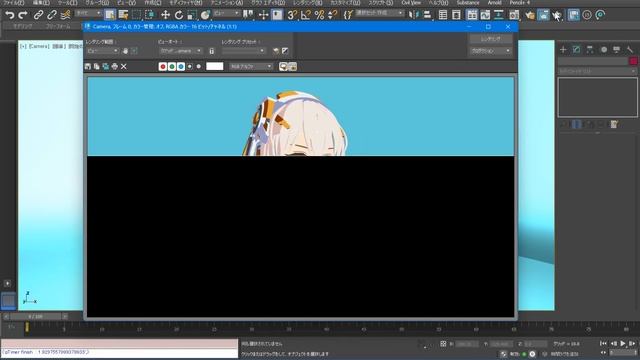Click the Render button in frame window

pos(490,39)
